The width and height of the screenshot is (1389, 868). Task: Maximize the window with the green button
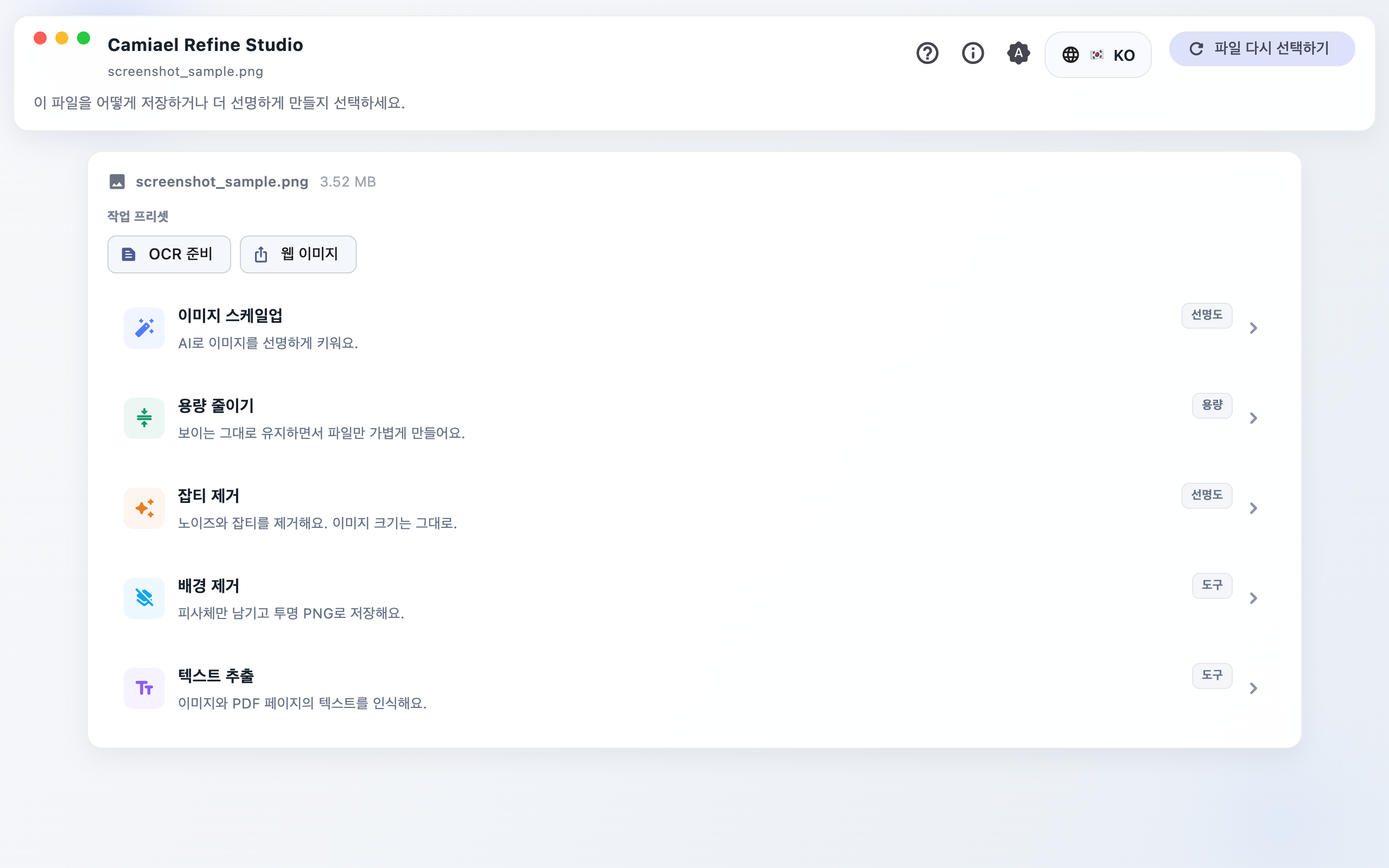84,38
